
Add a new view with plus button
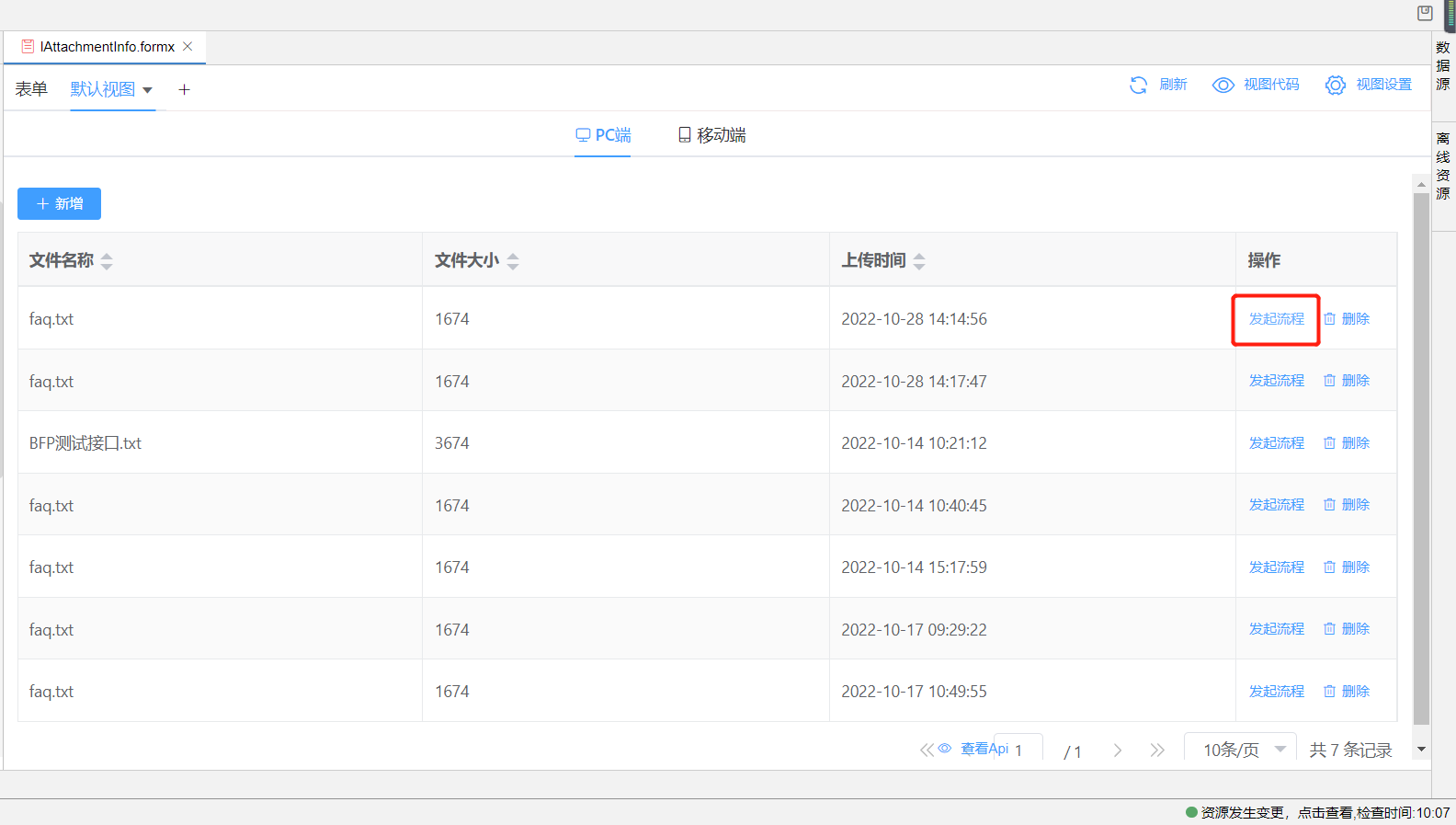[x=184, y=89]
